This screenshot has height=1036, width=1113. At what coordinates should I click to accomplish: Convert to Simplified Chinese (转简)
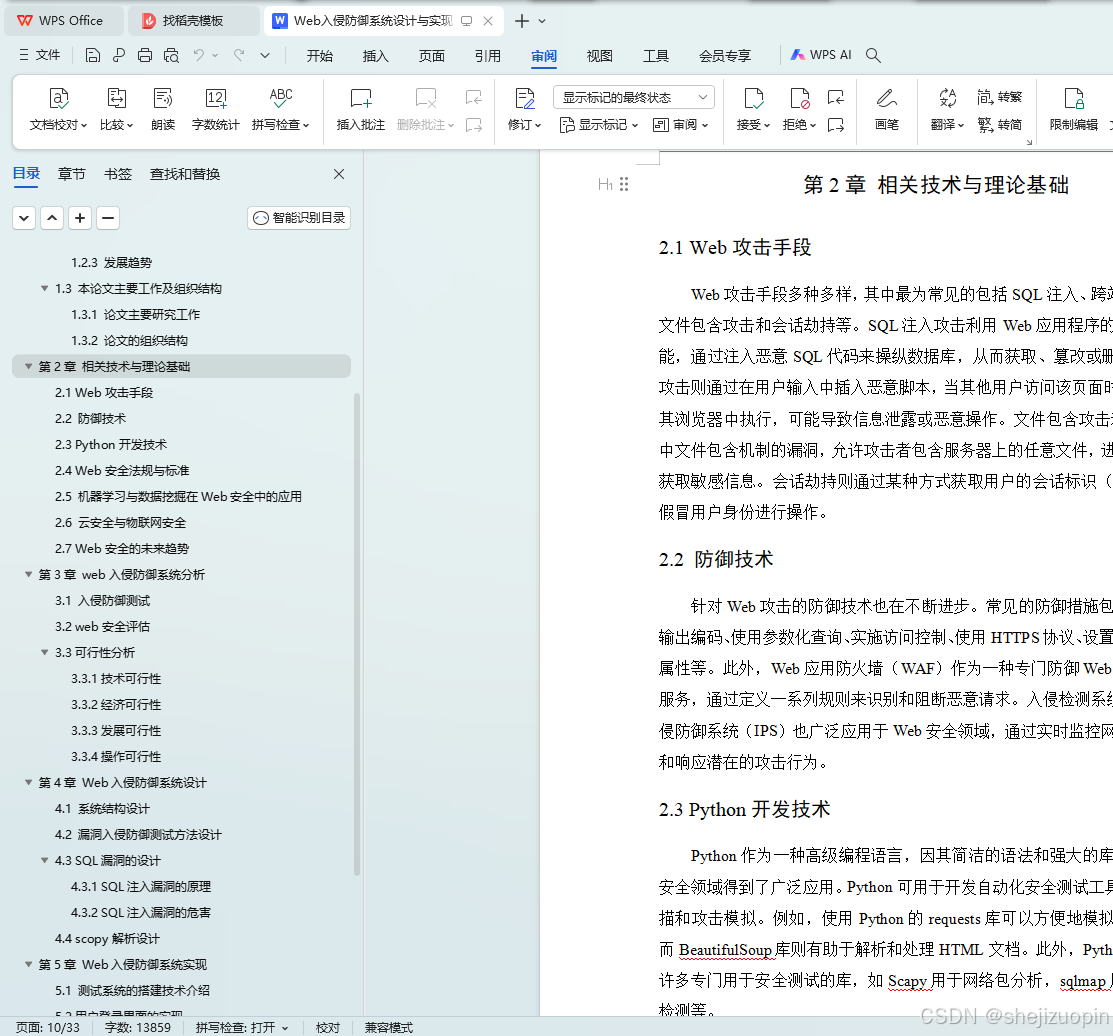(x=1000, y=125)
